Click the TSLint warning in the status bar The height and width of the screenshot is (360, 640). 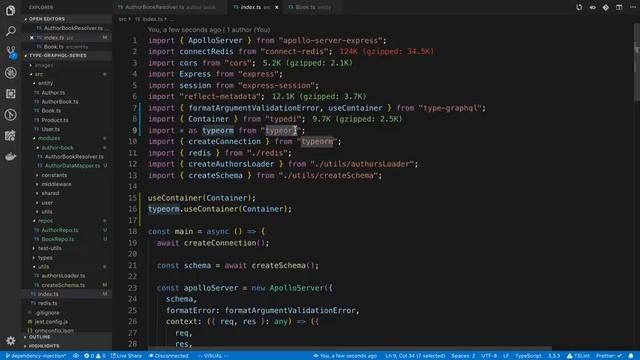(578, 356)
